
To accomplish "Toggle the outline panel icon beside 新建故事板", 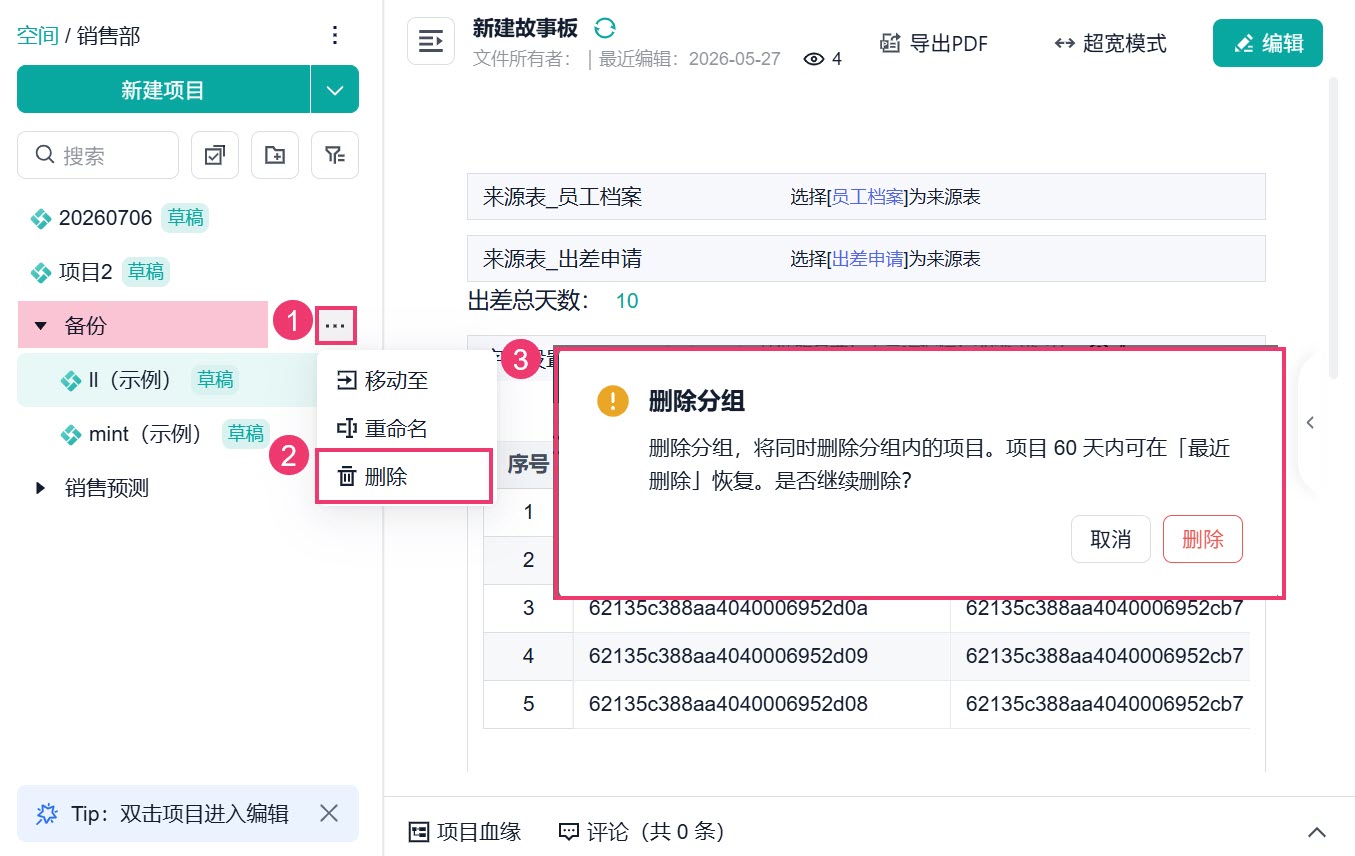I will pos(431,41).
